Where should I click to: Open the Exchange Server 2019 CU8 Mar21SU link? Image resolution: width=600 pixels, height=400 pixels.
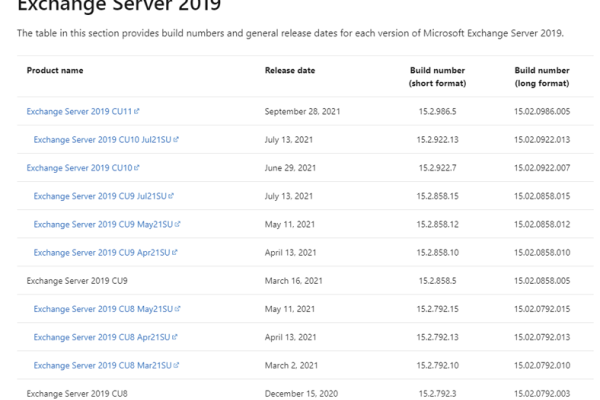[101, 366]
